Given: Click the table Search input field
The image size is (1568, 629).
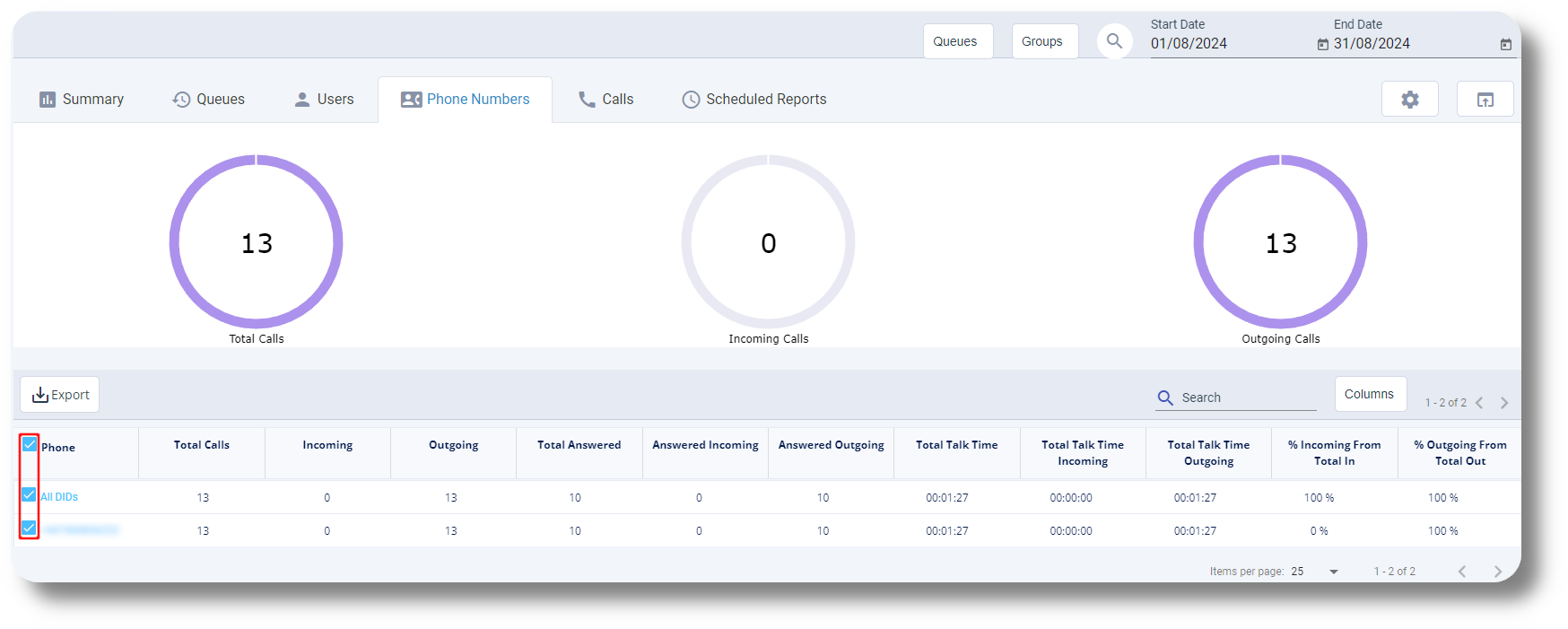Looking at the screenshot, I should [x=1248, y=397].
